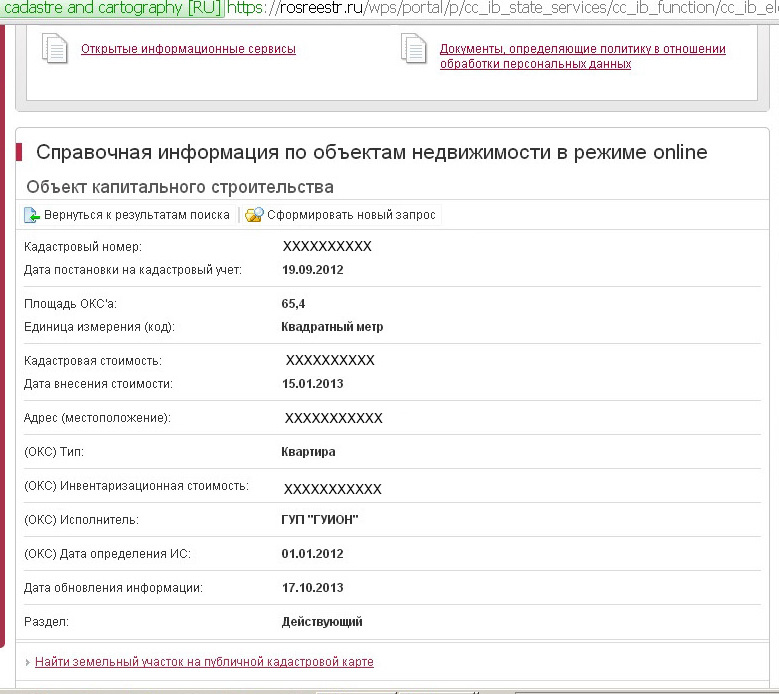Image resolution: width=779 pixels, height=694 pixels.
Task: Go back via Вернуться к результатам поиска
Action: tap(136, 215)
